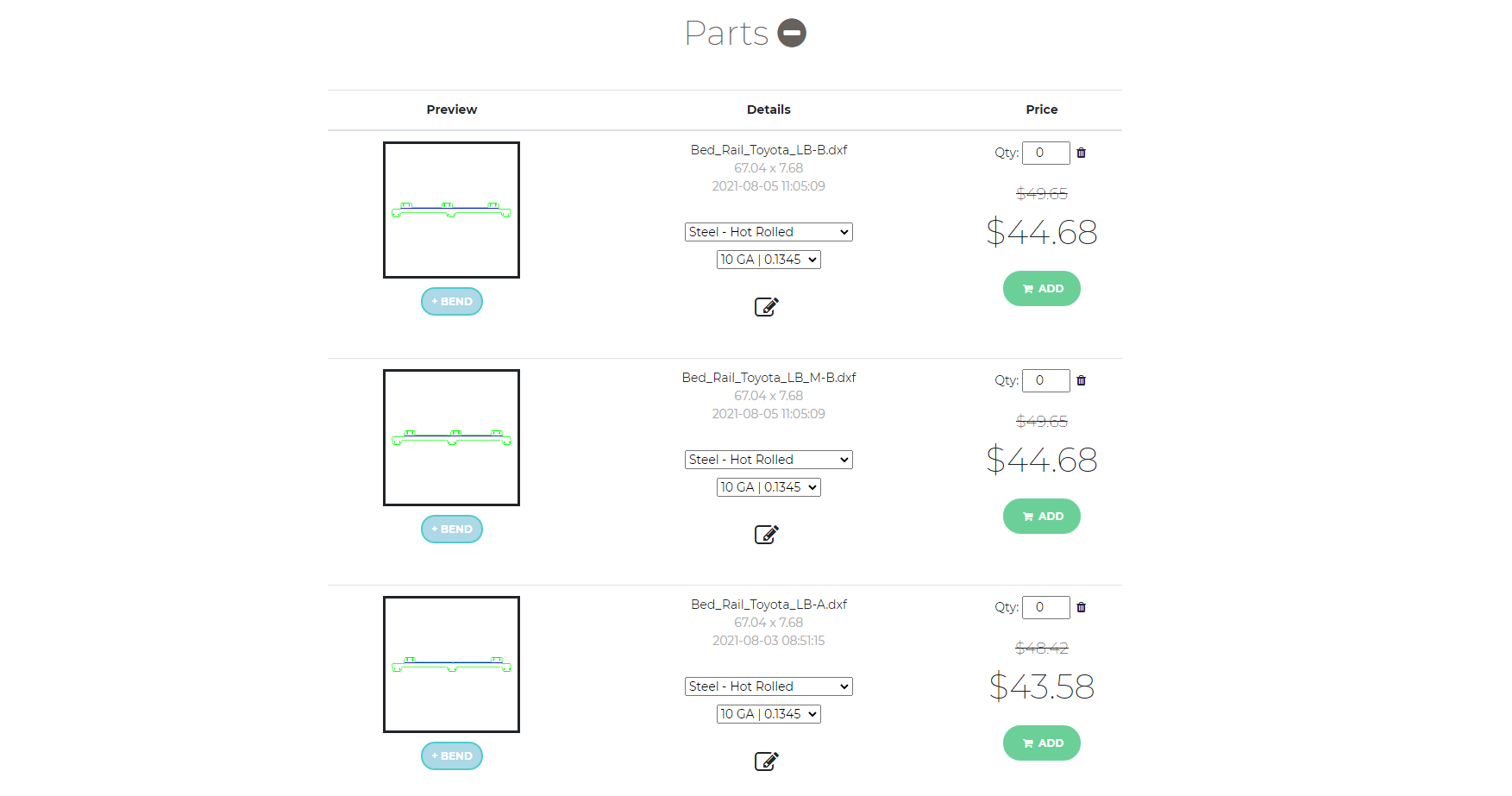Screen dimensions: 1512x796
Task: Open material dropdown for Bed_Rail_Toyota_LB_M-B.dxf
Action: (x=769, y=460)
